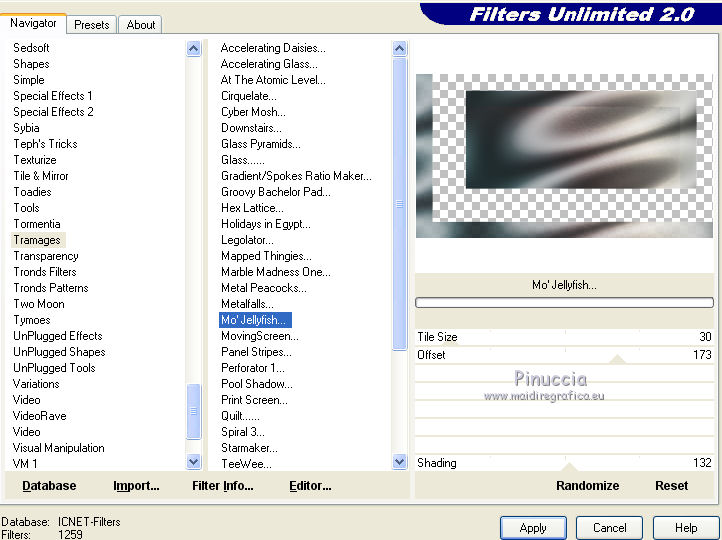The height and width of the screenshot is (540, 722).
Task: Select Transparency category
Action: point(46,256)
